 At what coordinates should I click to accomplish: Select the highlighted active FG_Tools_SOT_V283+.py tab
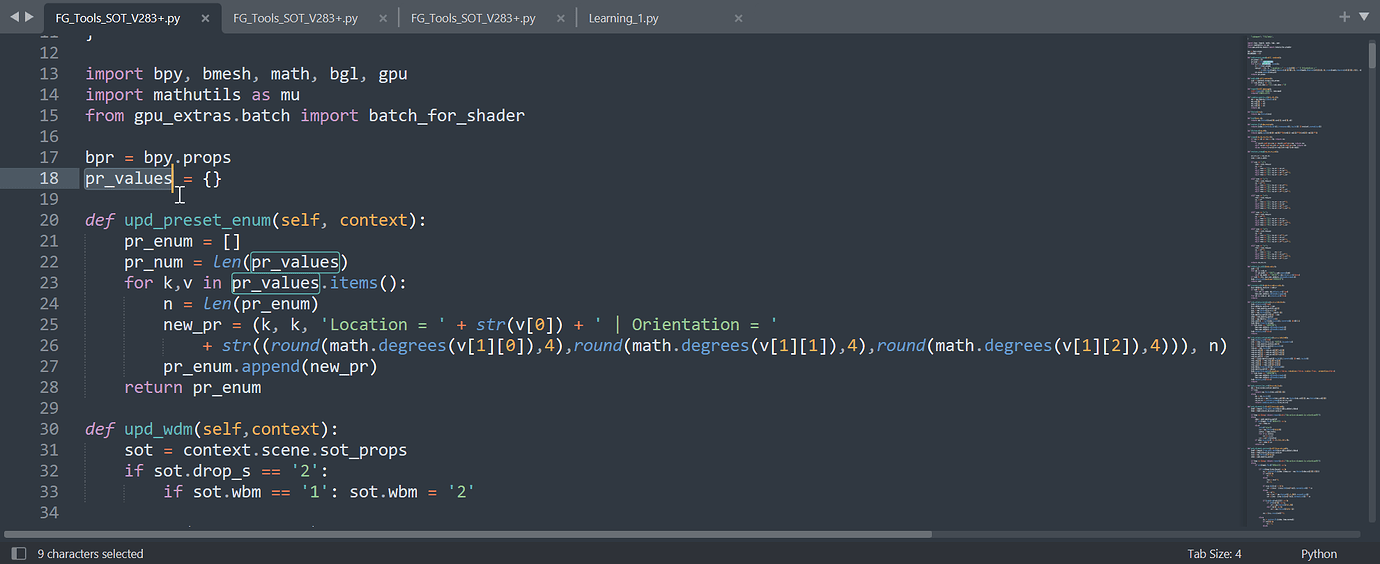pyautogui.click(x=131, y=18)
